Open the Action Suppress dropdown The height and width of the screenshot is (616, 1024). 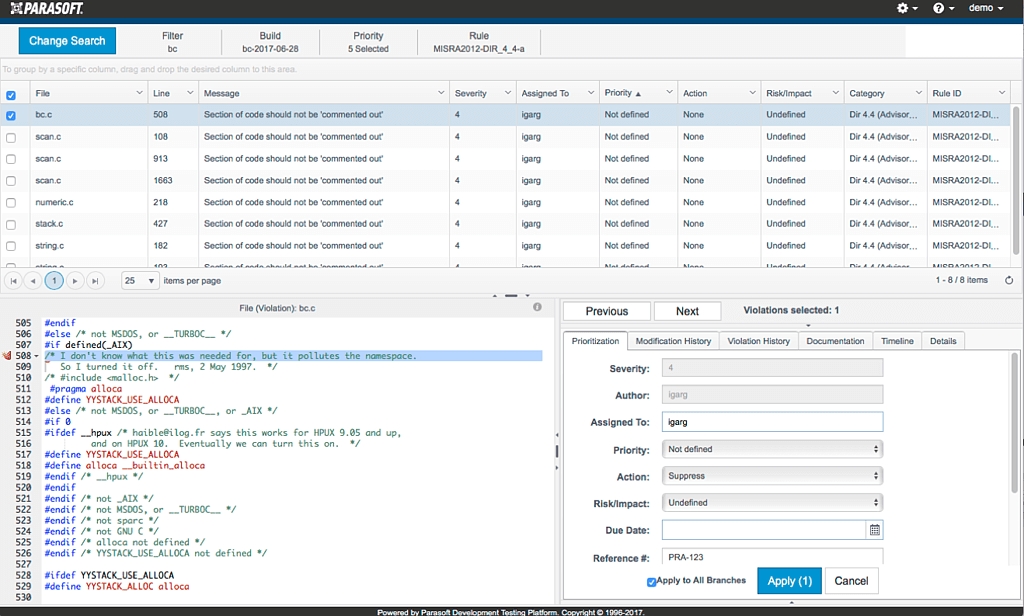click(x=772, y=476)
